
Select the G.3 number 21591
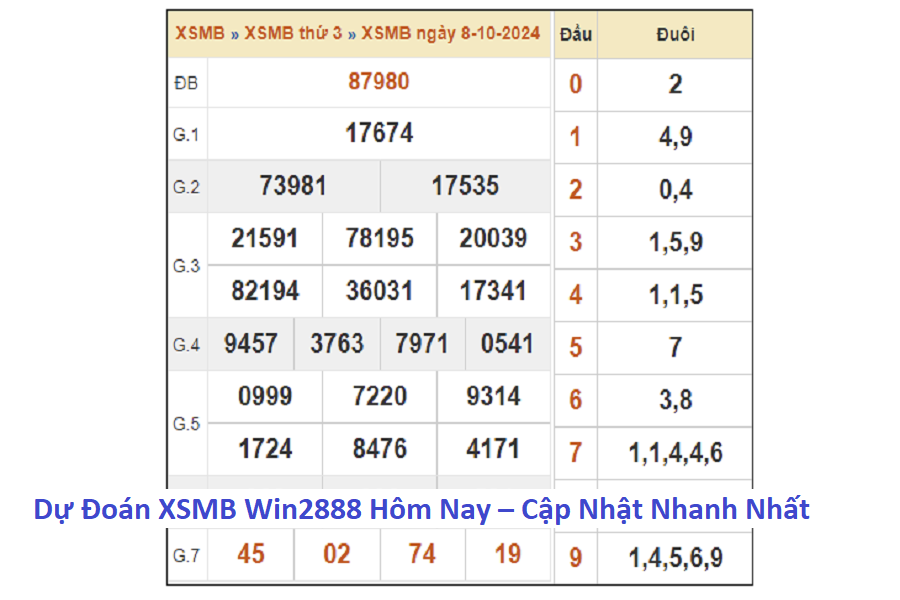[x=265, y=239]
